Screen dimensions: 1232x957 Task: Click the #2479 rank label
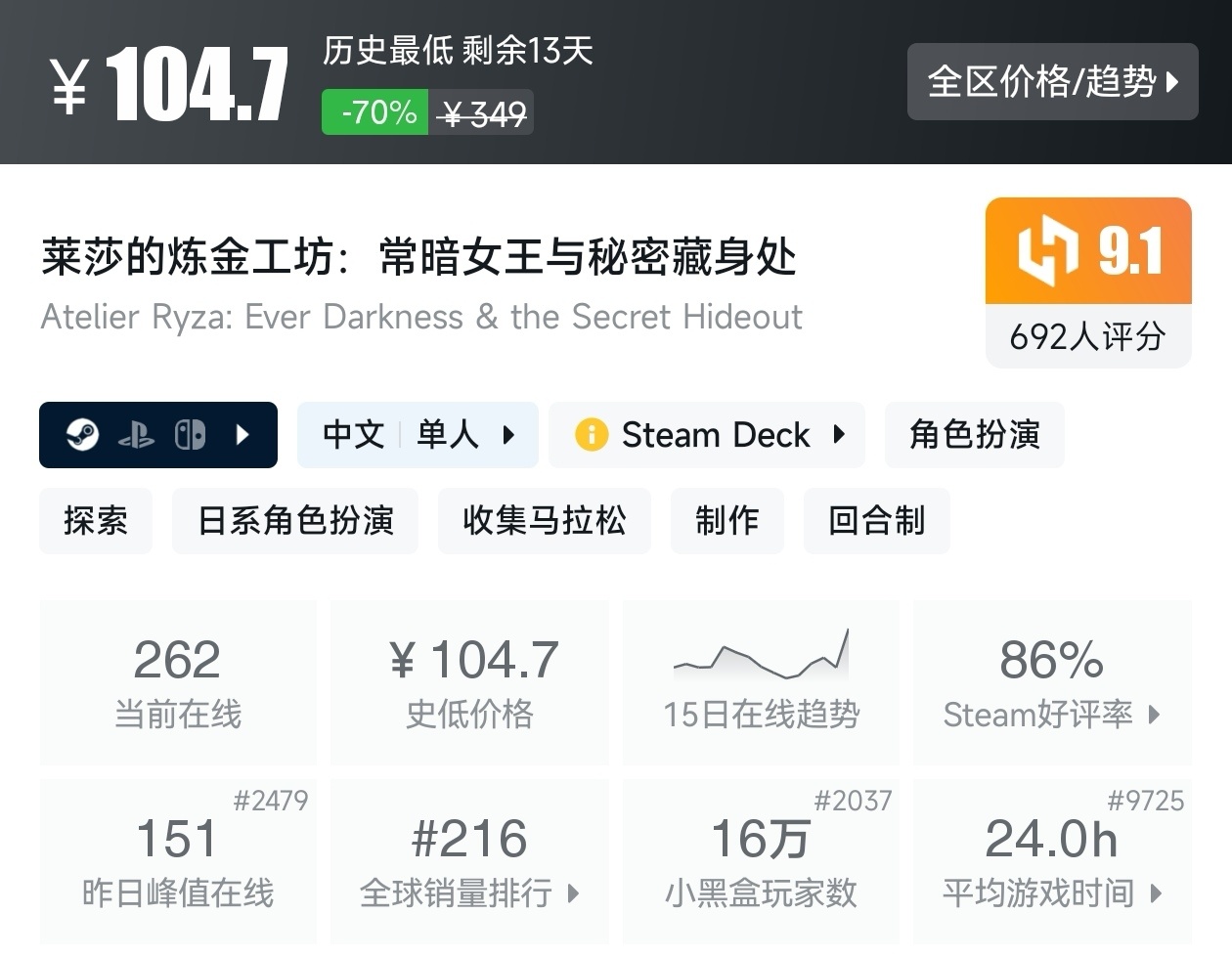coord(271,801)
